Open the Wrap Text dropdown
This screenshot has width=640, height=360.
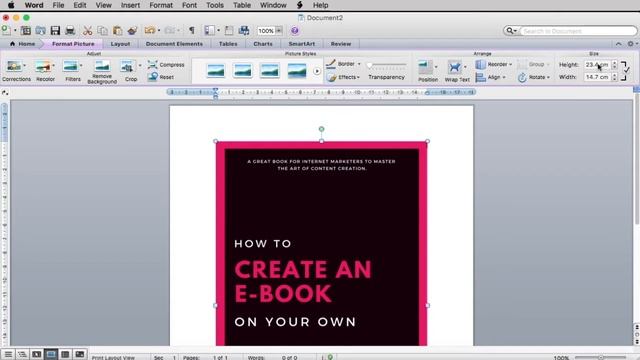(x=457, y=71)
